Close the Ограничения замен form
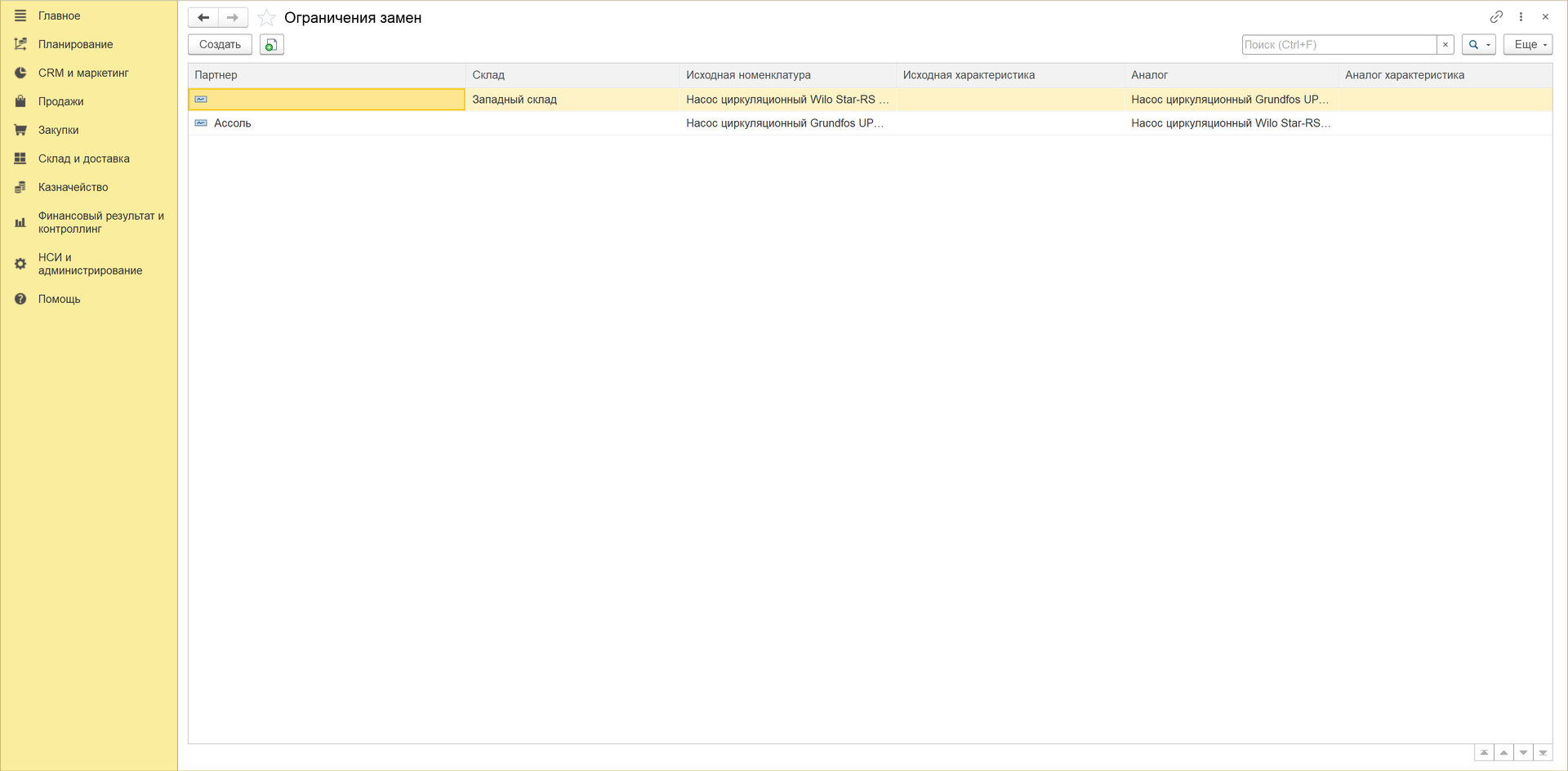 pyautogui.click(x=1545, y=16)
